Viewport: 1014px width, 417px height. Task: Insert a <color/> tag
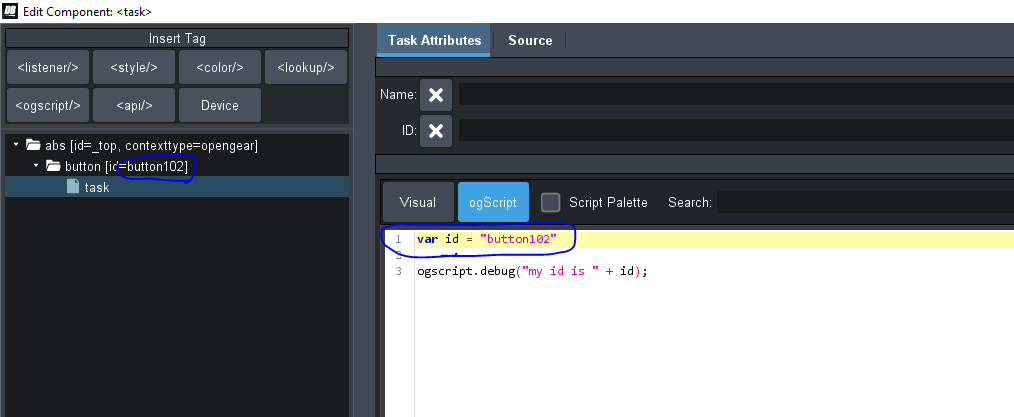(220, 67)
